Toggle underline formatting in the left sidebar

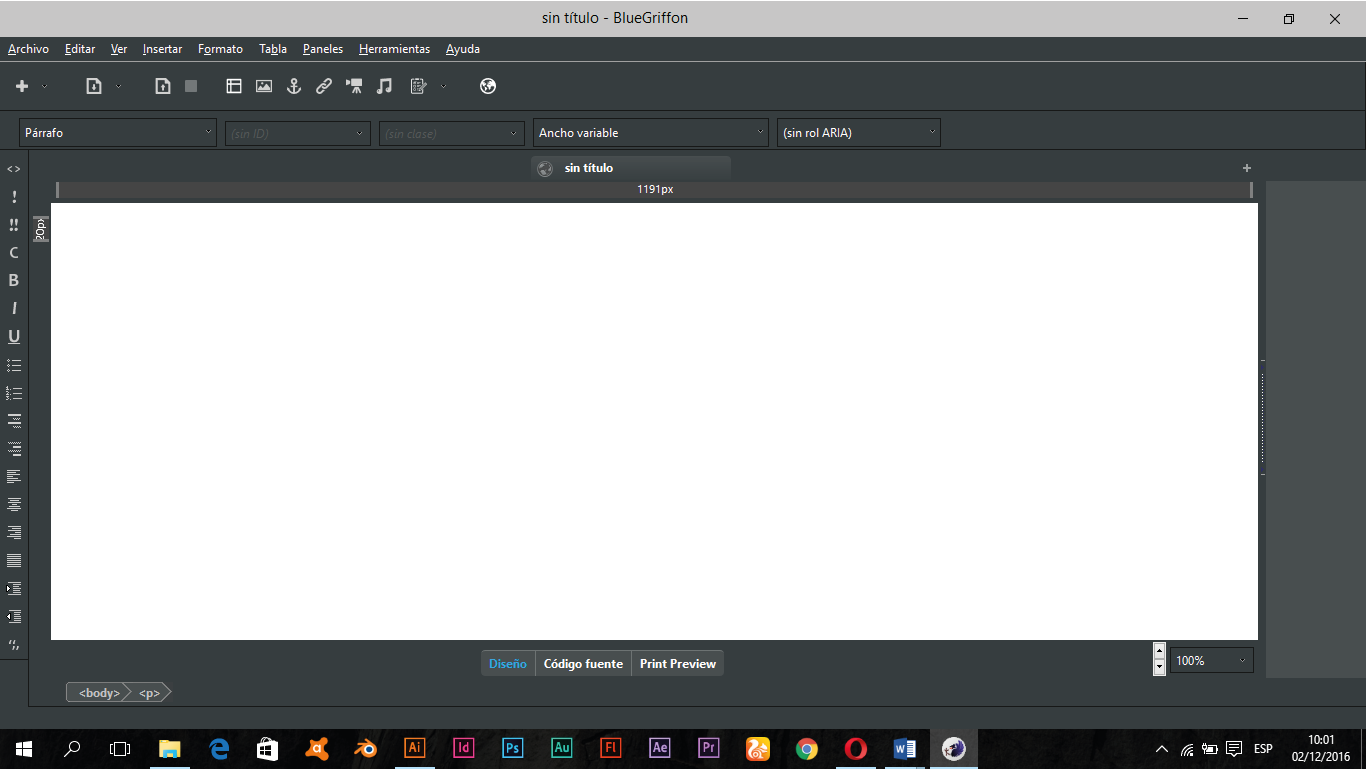tap(14, 337)
